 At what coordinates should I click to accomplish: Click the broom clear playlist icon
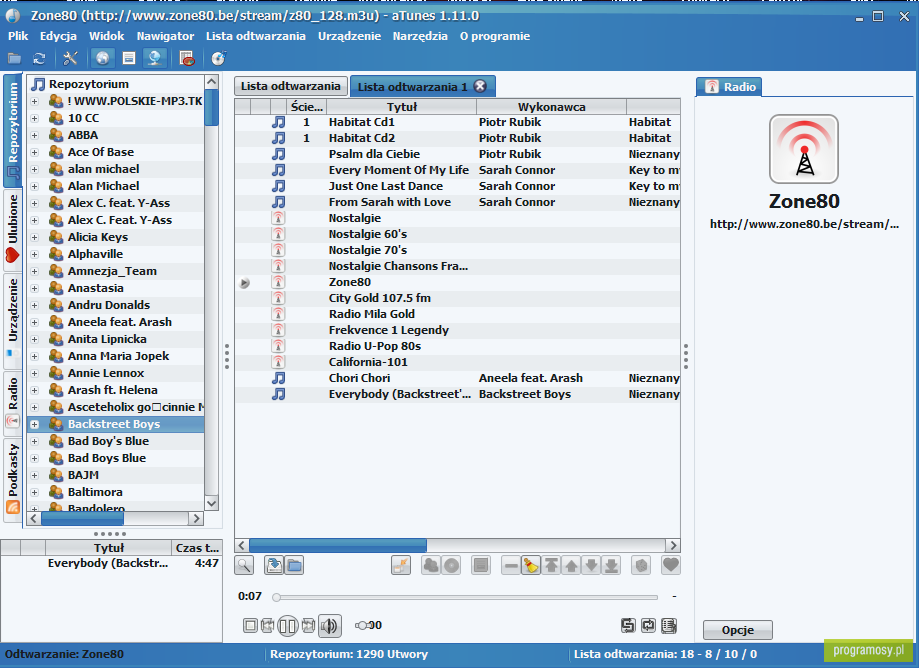coord(531,565)
